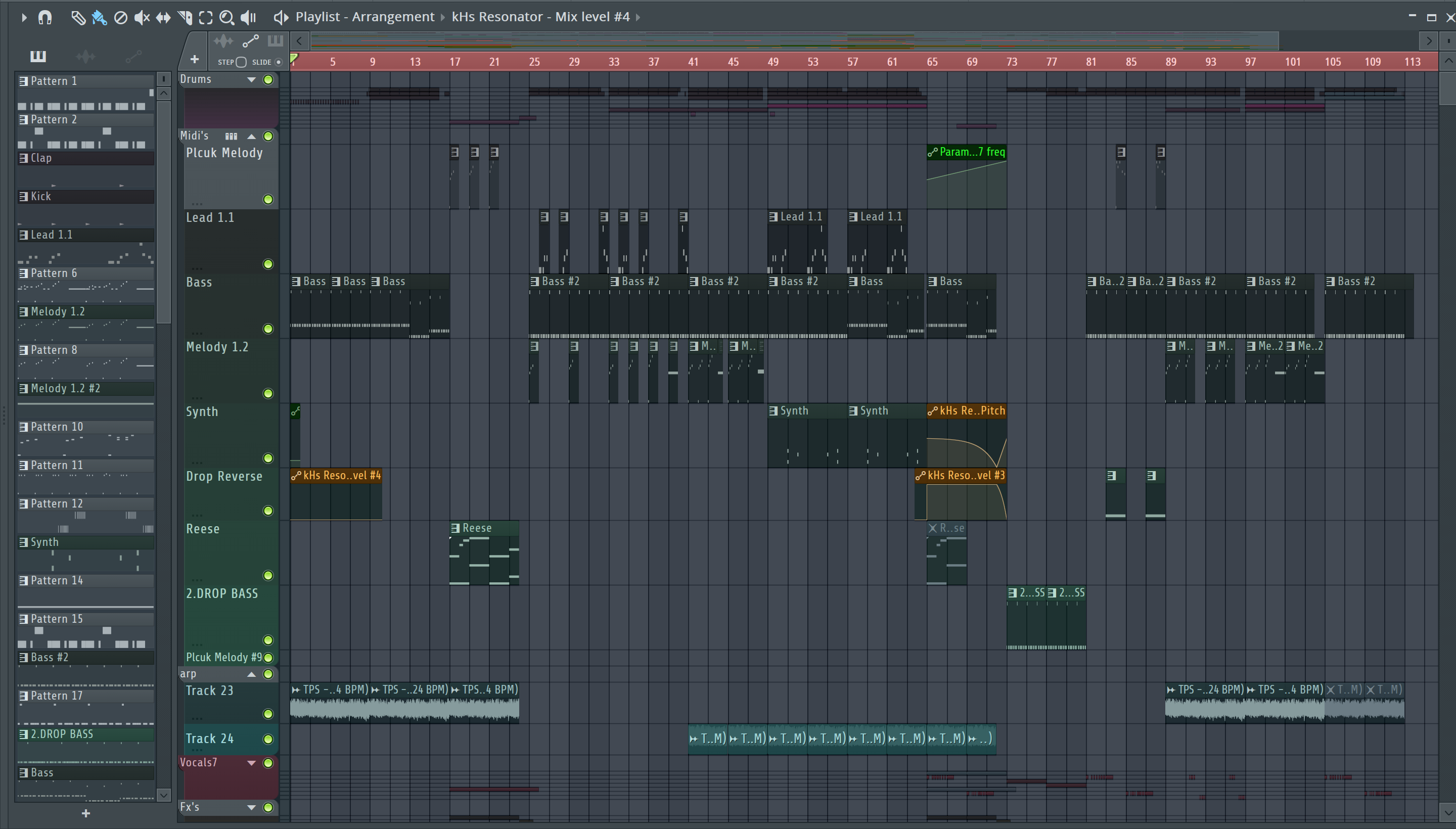Select the Draw pencil tool

pyautogui.click(x=78, y=18)
